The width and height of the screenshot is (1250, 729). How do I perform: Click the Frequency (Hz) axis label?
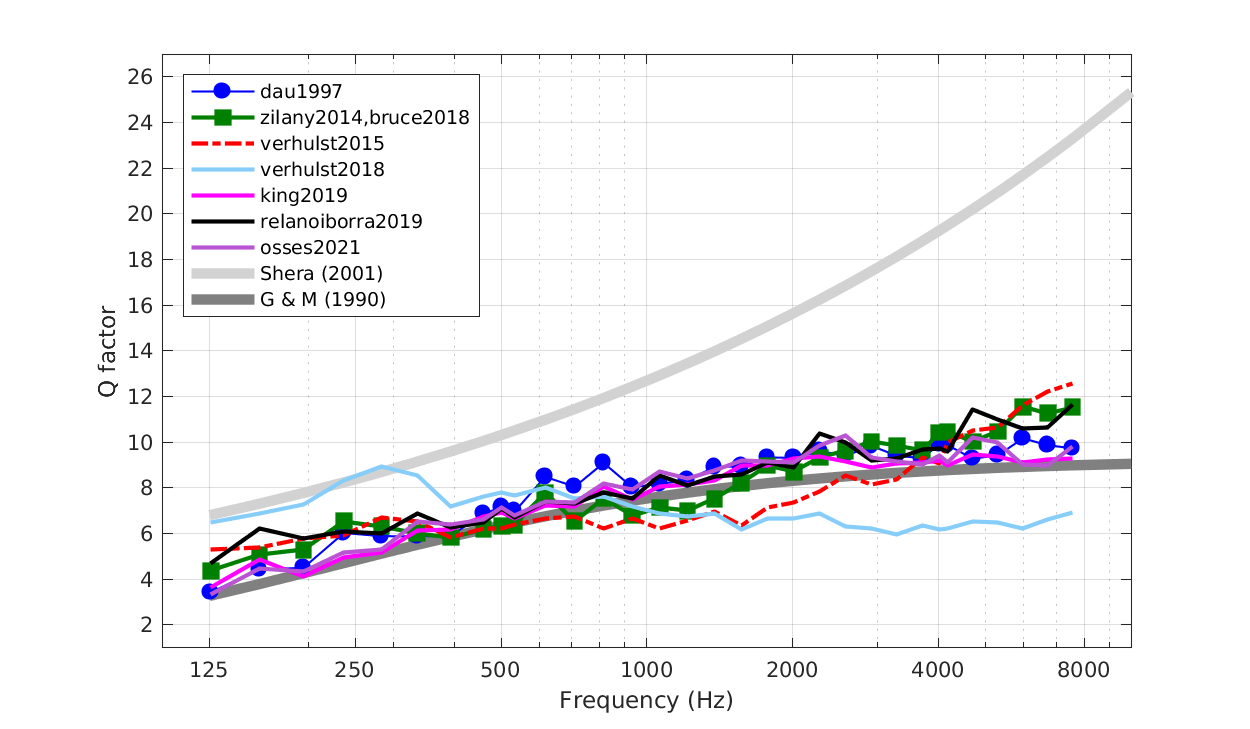648,700
